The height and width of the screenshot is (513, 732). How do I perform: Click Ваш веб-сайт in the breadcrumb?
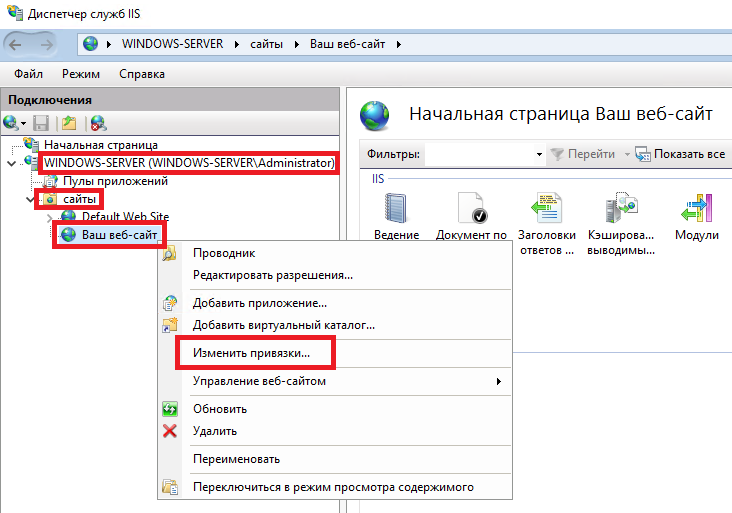[347, 44]
